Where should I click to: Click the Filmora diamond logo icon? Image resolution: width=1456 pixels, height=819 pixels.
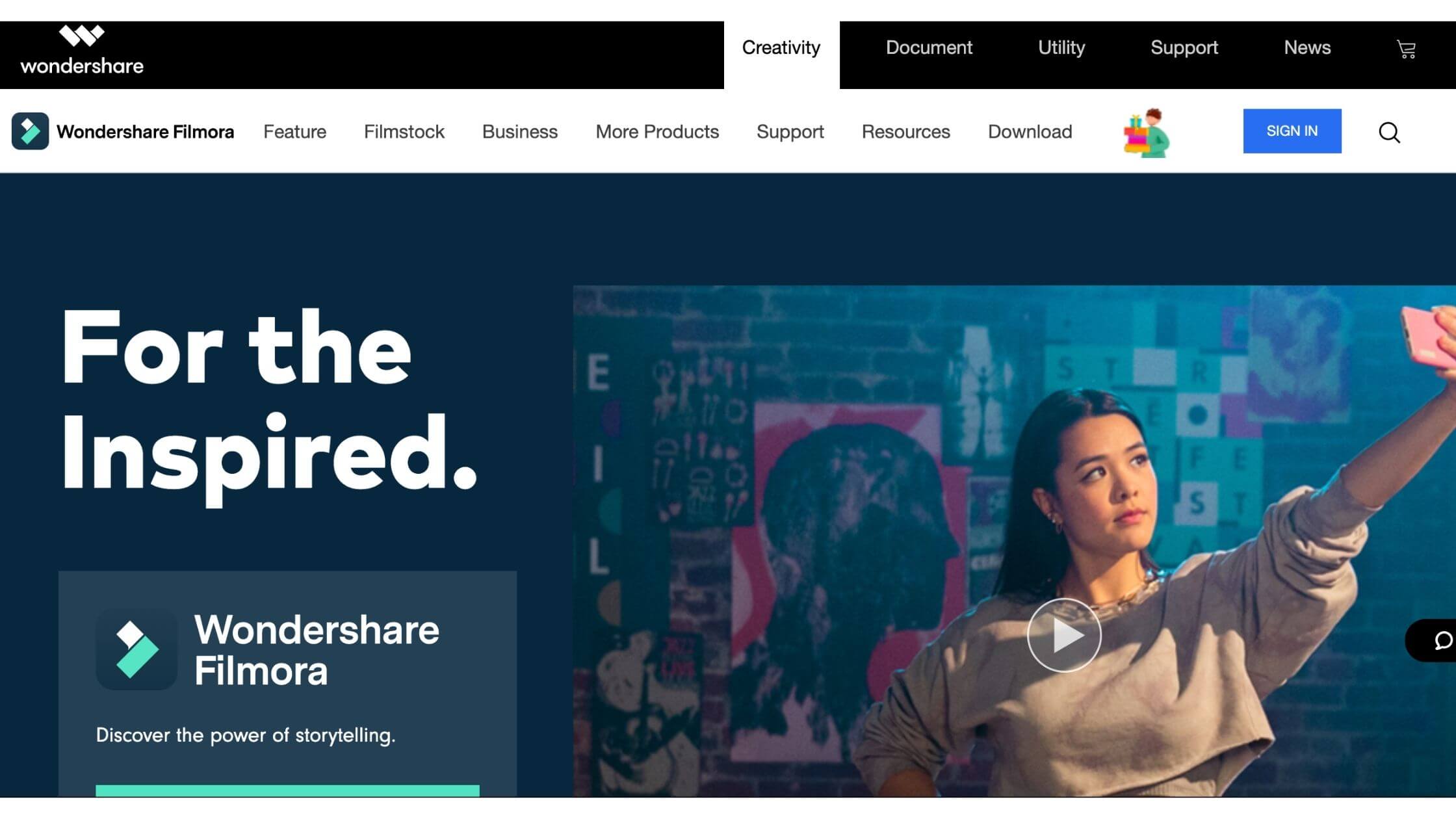pyautogui.click(x=29, y=131)
